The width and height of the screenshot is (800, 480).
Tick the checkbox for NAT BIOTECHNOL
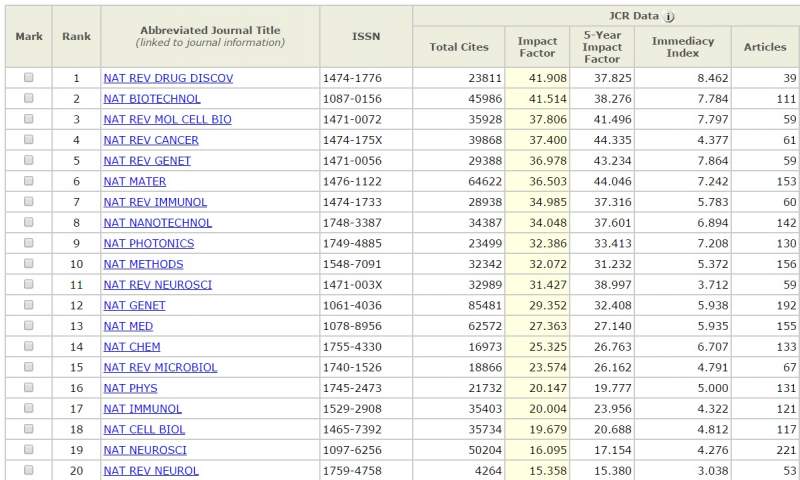29,98
